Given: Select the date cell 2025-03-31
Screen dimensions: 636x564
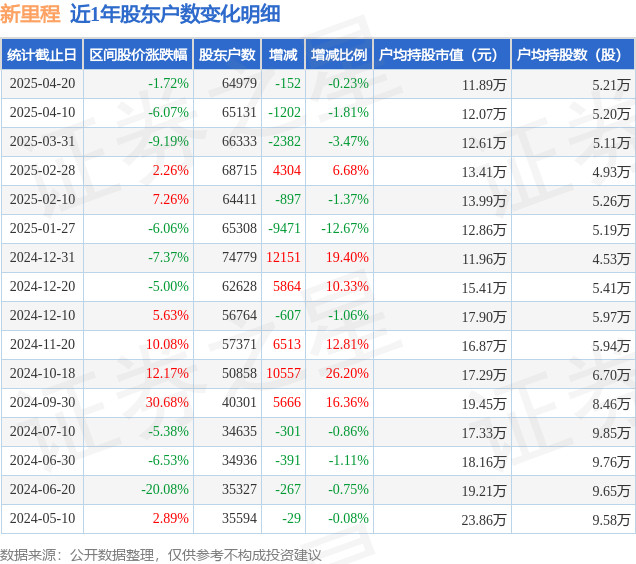Looking at the screenshot, I should click(x=42, y=142).
